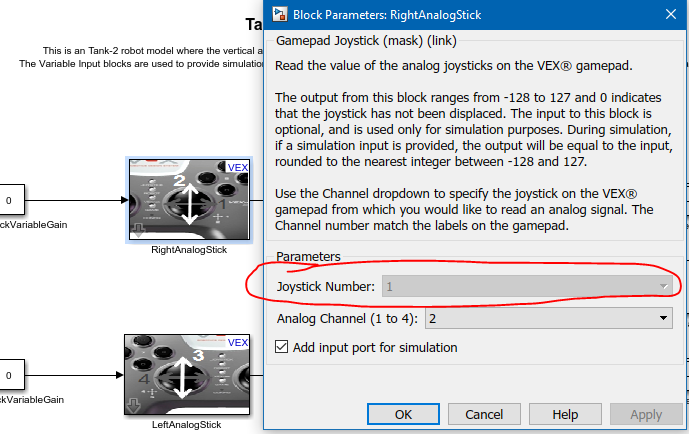Click OK to confirm block parameters

tap(403, 414)
